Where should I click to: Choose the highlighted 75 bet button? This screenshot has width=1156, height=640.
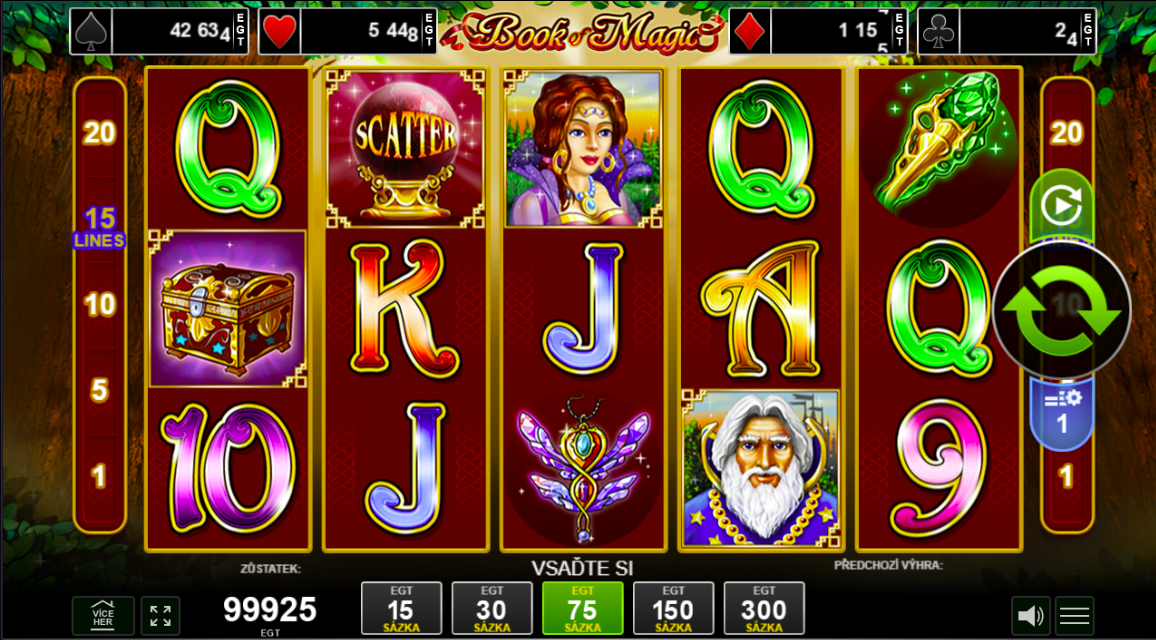(582, 608)
